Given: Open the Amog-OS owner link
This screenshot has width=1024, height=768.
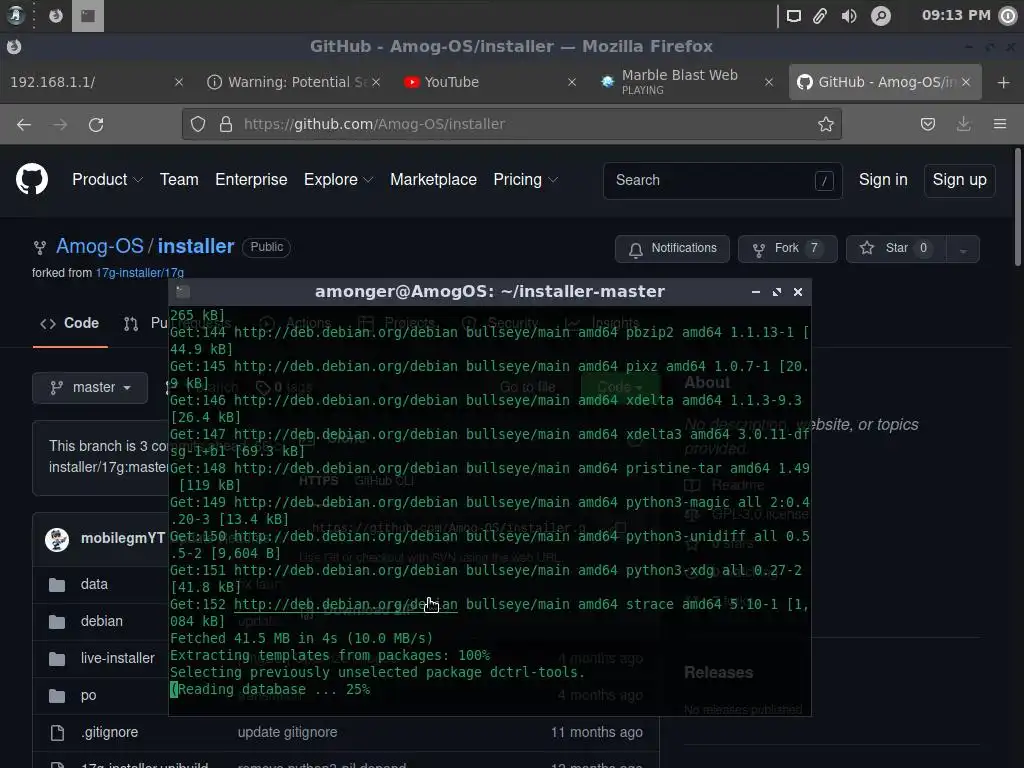Looking at the screenshot, I should pyautogui.click(x=99, y=246).
